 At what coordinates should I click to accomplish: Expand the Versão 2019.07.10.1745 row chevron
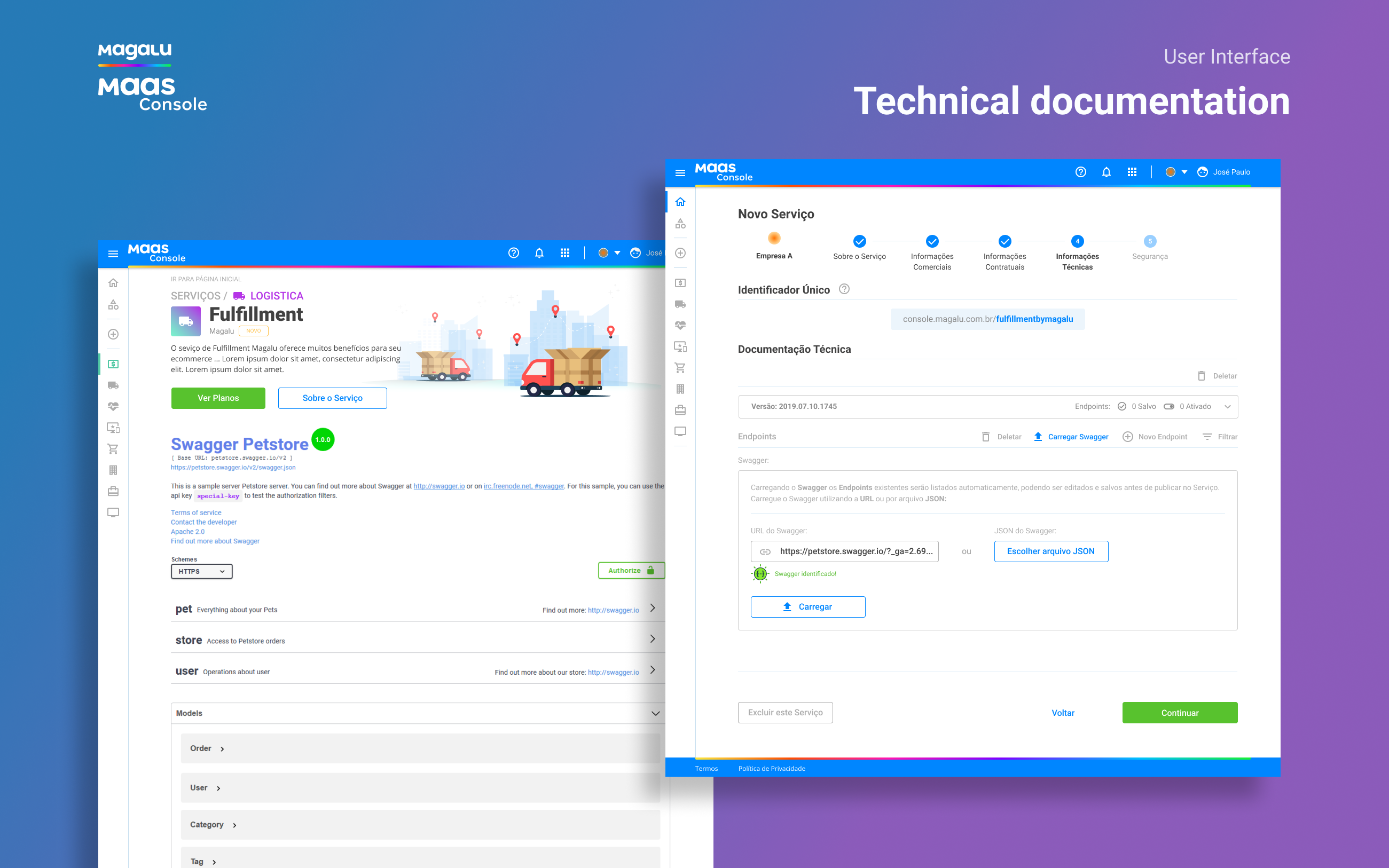(x=1227, y=406)
